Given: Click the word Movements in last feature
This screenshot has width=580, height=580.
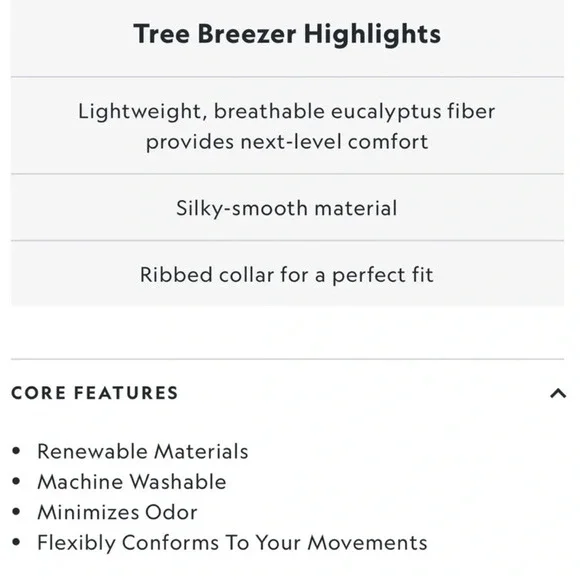Looking at the screenshot, I should [x=367, y=543].
